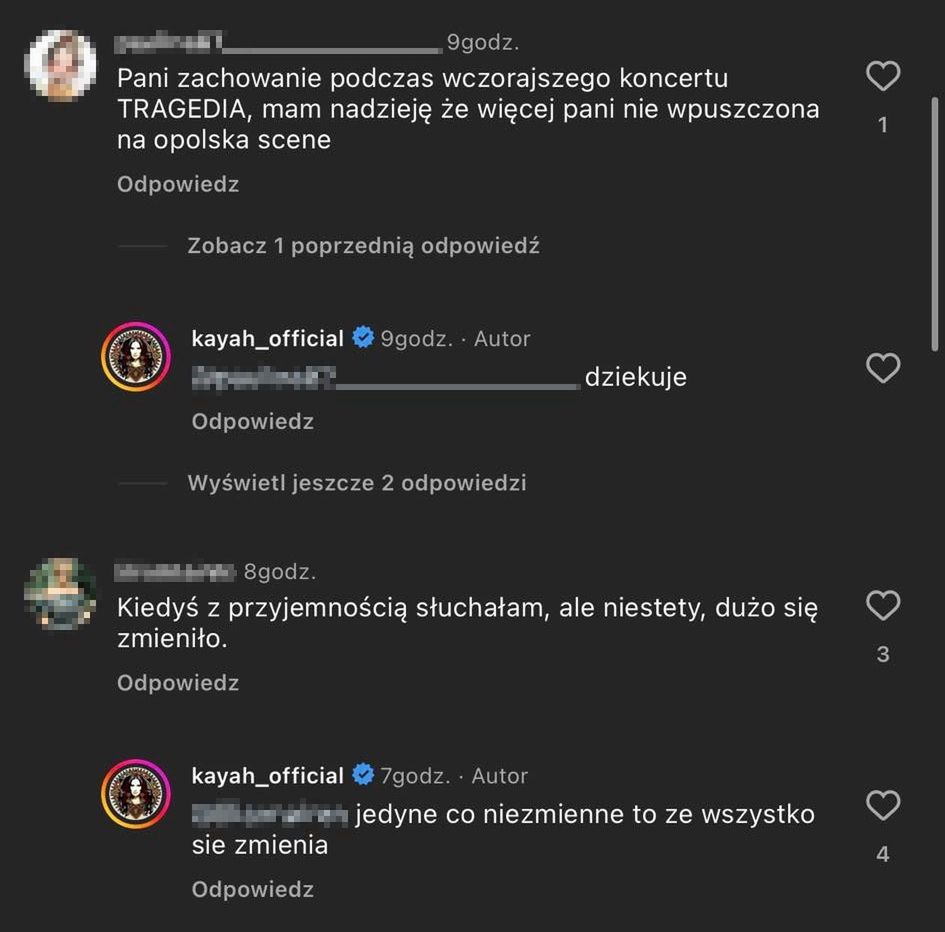945x932 pixels.
Task: Like the "jedyne co niezmienne" reply
Action: 882,806
